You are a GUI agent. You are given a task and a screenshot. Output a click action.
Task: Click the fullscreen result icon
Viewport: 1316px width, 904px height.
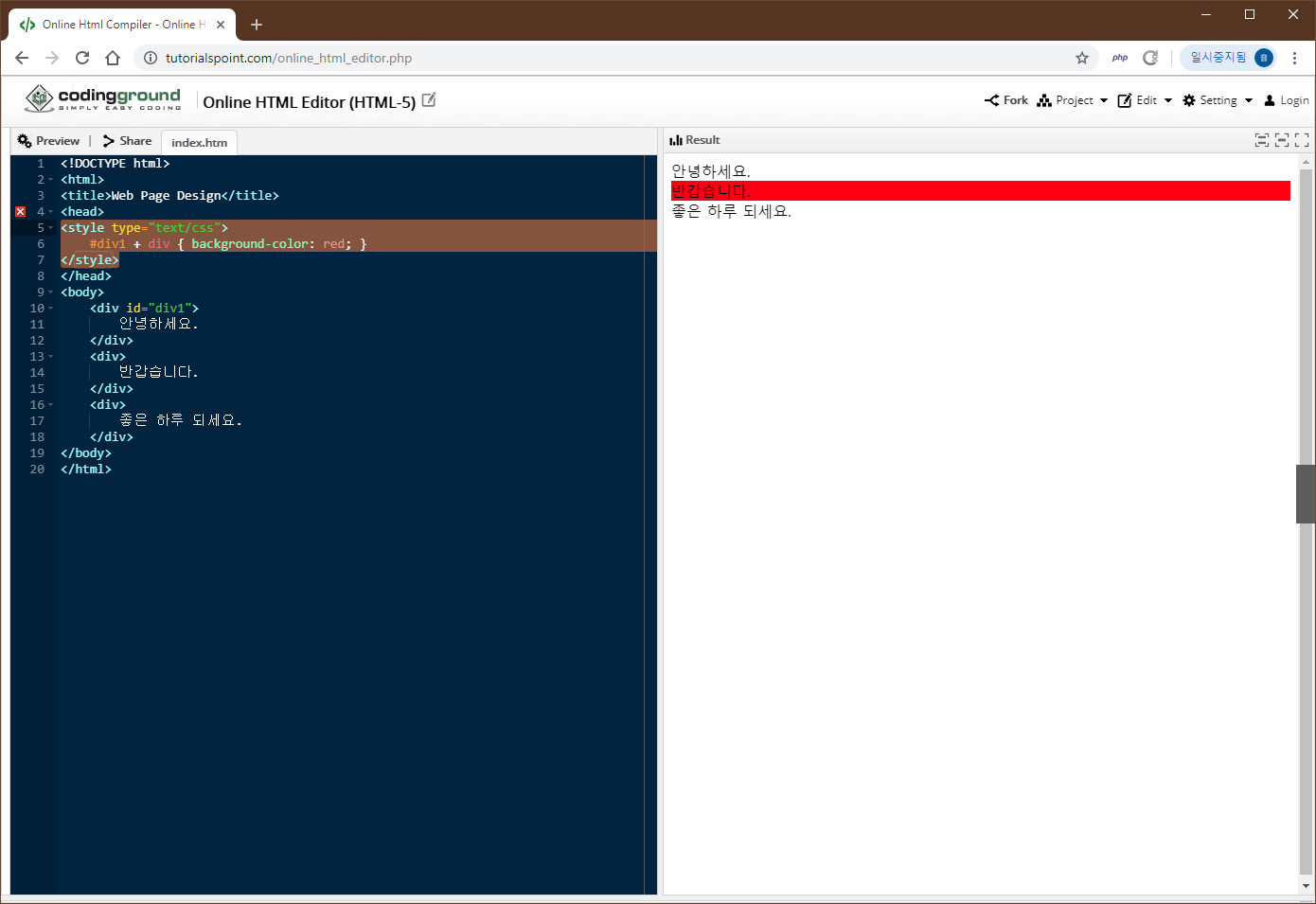[x=1302, y=140]
